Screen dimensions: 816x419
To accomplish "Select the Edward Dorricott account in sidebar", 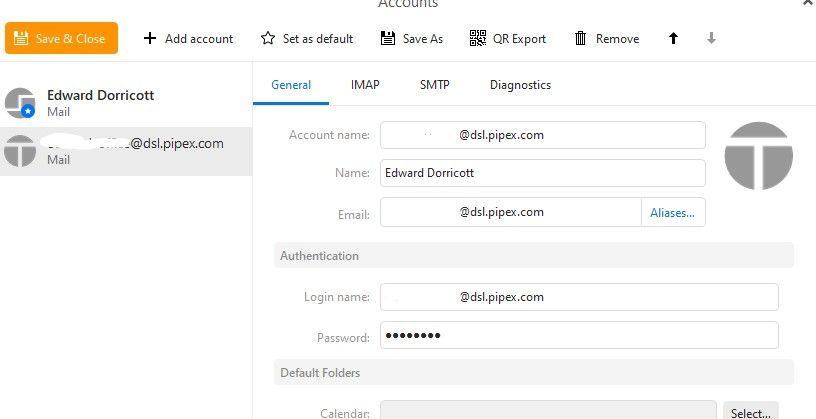I will [126, 102].
